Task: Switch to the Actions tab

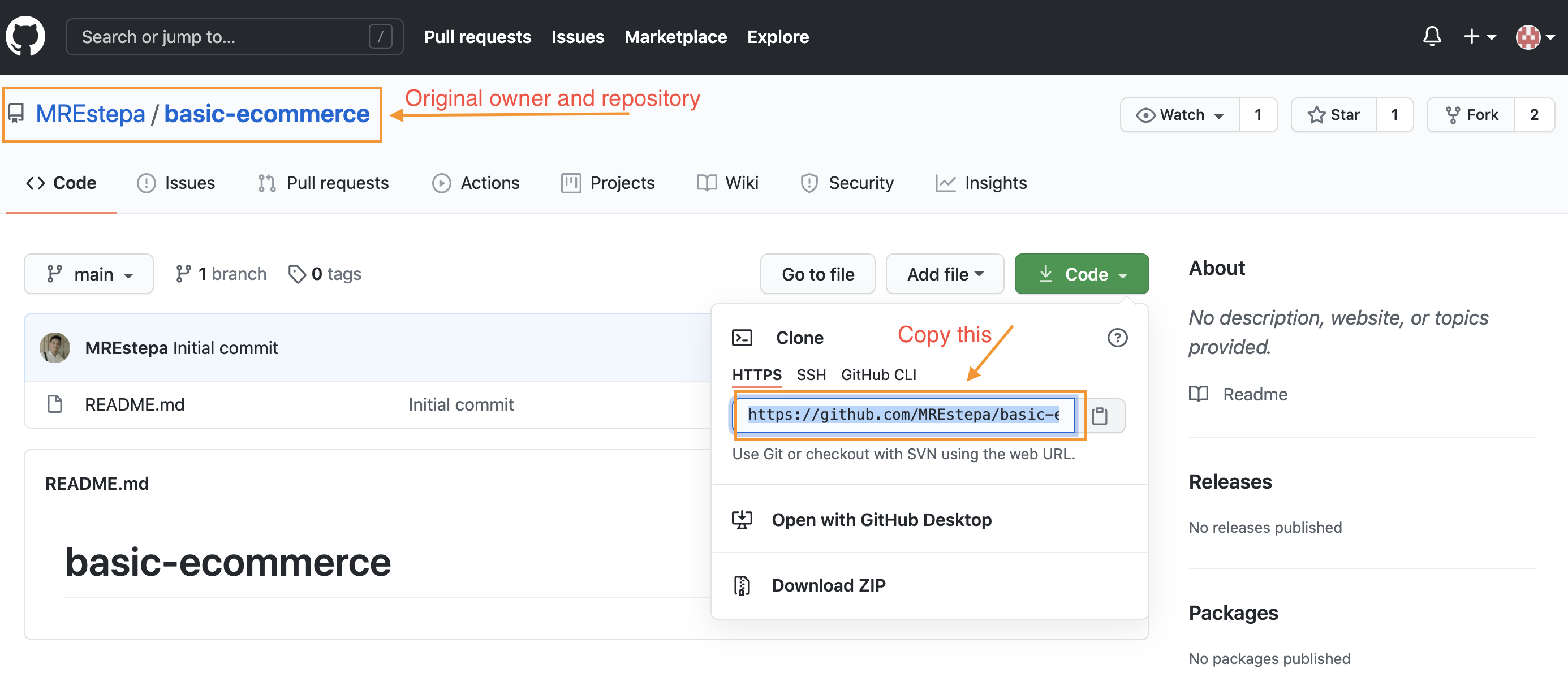Action: coord(475,183)
